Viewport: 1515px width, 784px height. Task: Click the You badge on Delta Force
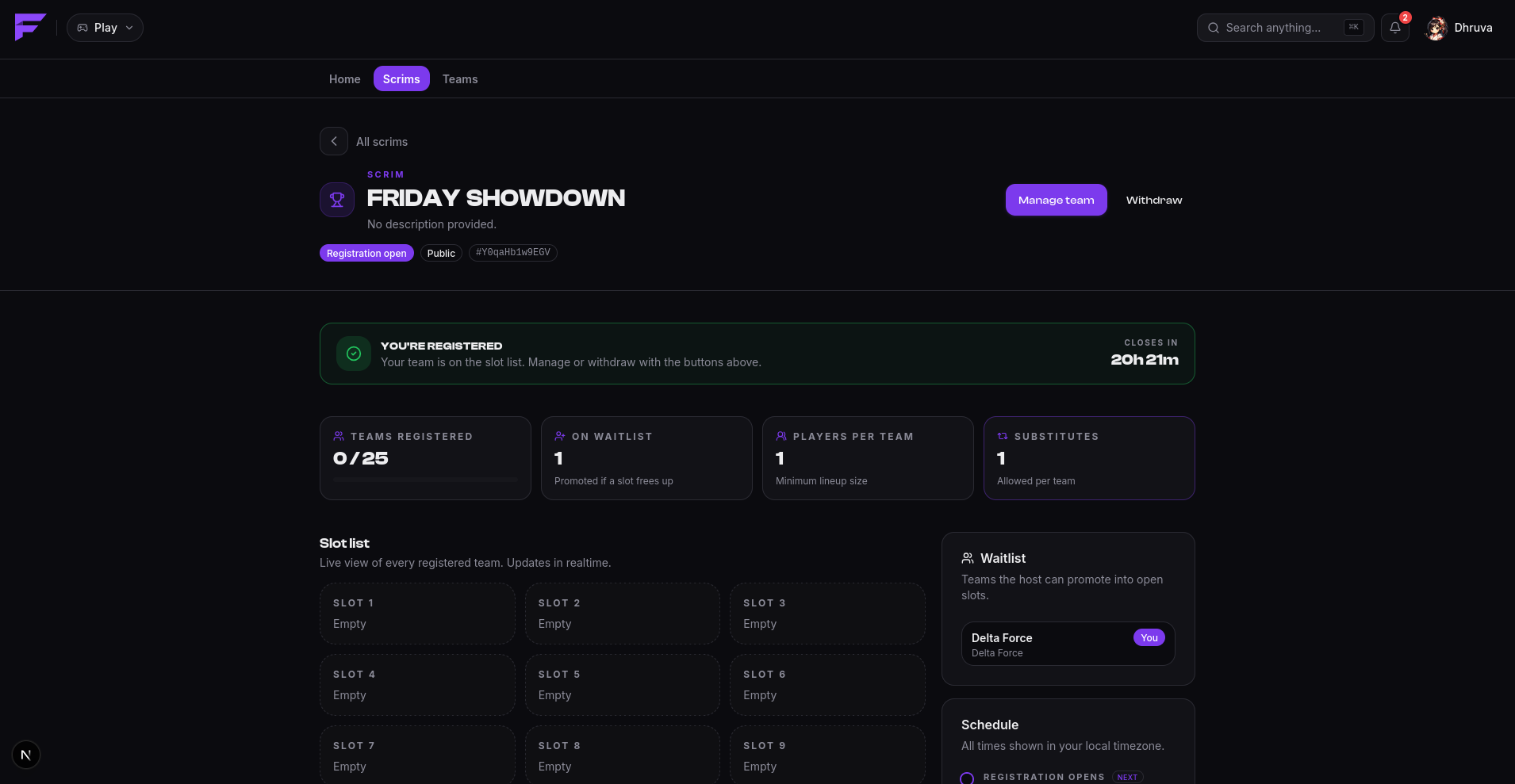point(1149,637)
